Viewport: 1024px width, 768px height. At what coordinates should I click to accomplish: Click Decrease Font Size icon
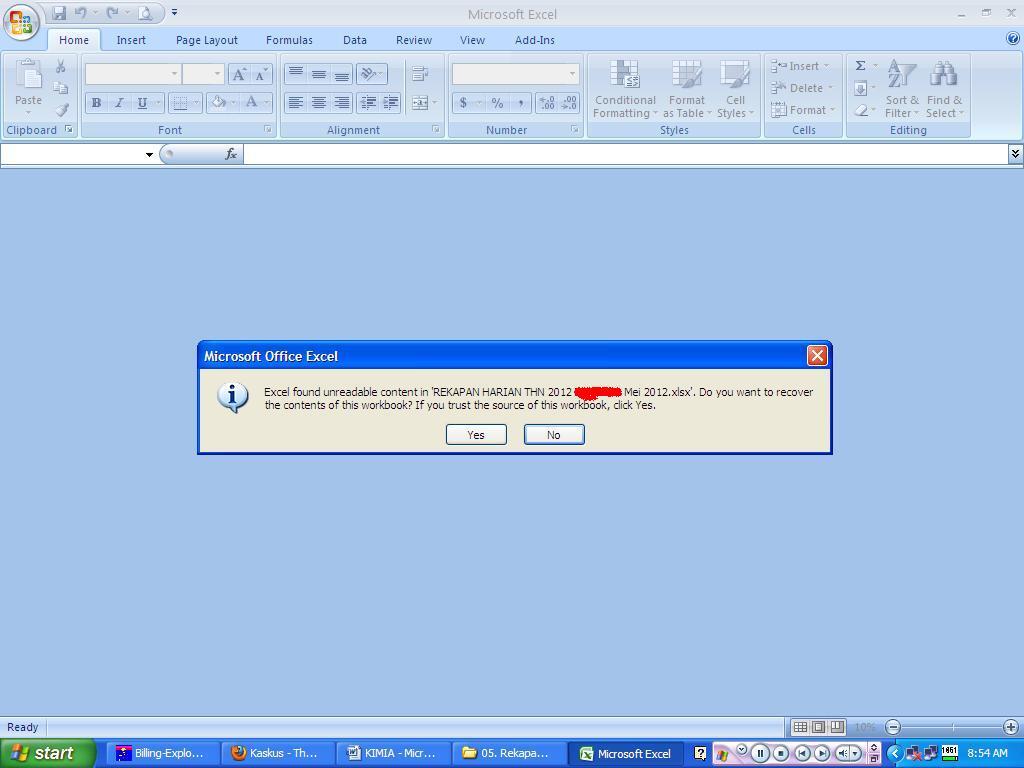261,74
